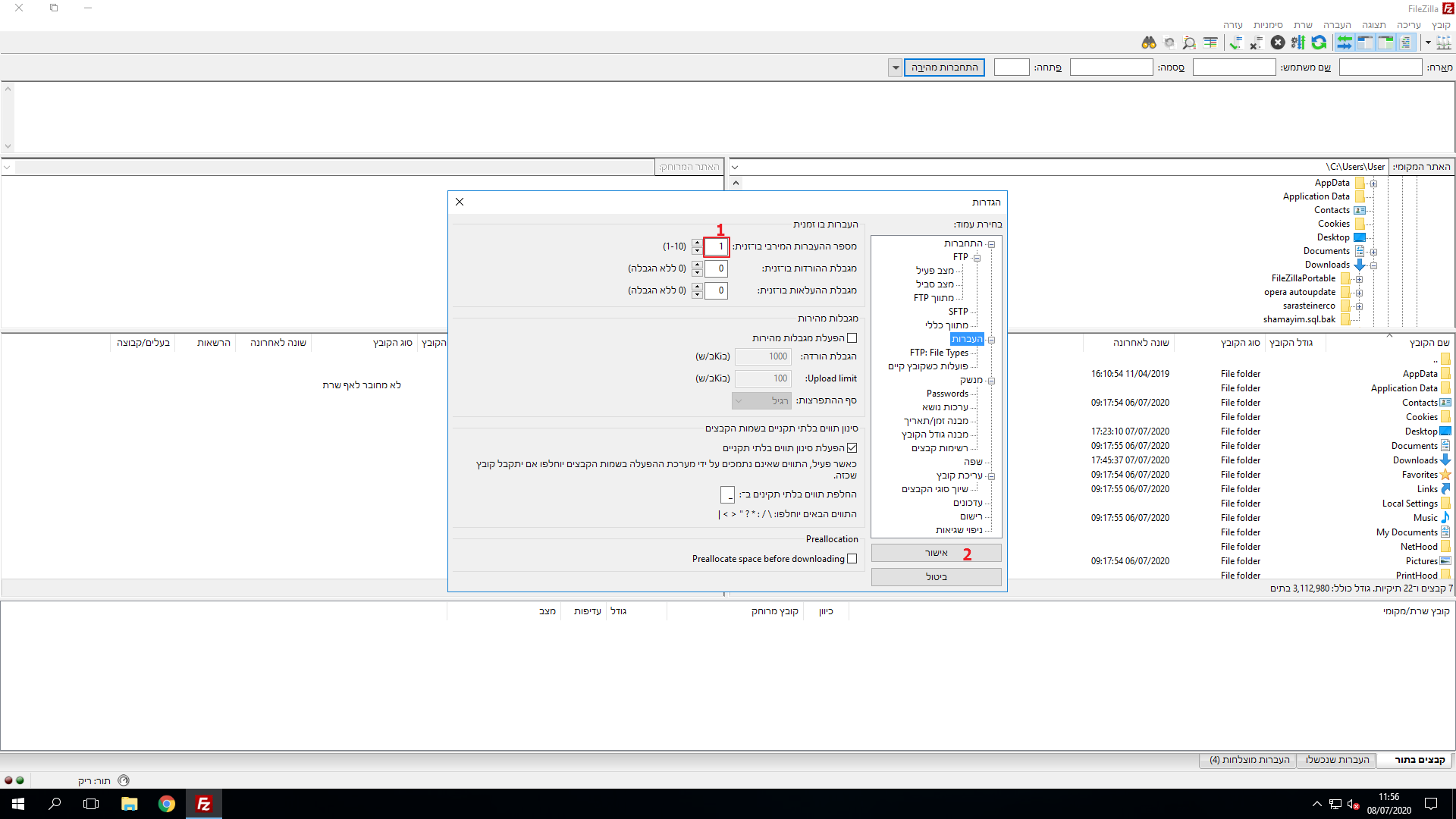The width and height of the screenshot is (1456, 819).
Task: Click the Favorites star icon in file list
Action: [1445, 475]
